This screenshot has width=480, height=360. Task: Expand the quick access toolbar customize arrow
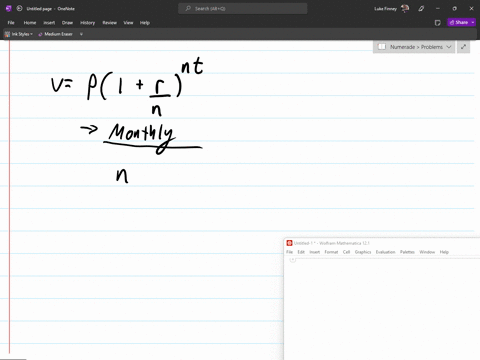(81, 34)
